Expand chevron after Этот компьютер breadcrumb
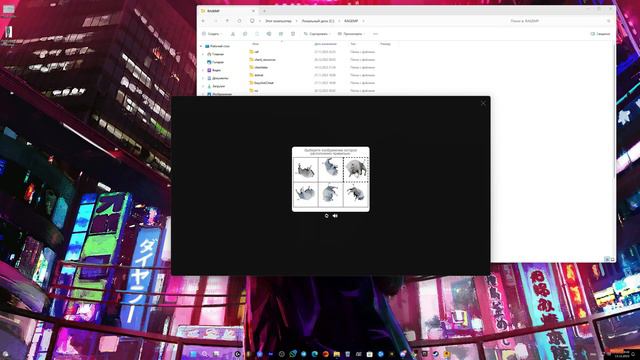640x360 pixels. [x=296, y=21]
